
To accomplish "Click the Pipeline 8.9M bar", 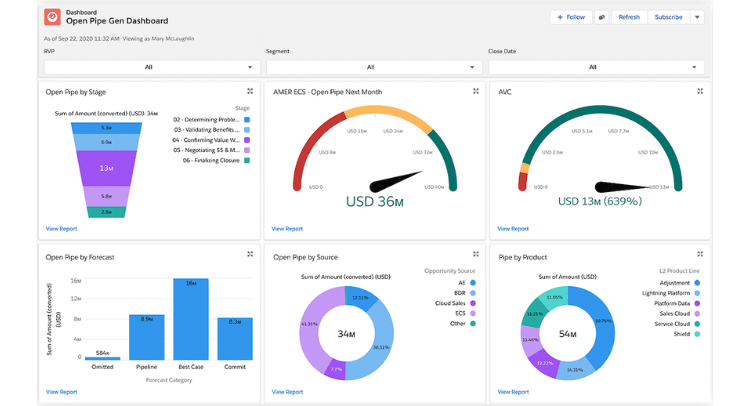I will pos(146,337).
